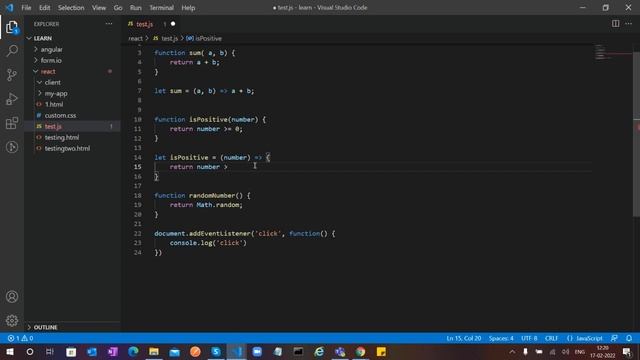Change encoding via UTF-8
The width and height of the screenshot is (640, 360).
(529, 338)
